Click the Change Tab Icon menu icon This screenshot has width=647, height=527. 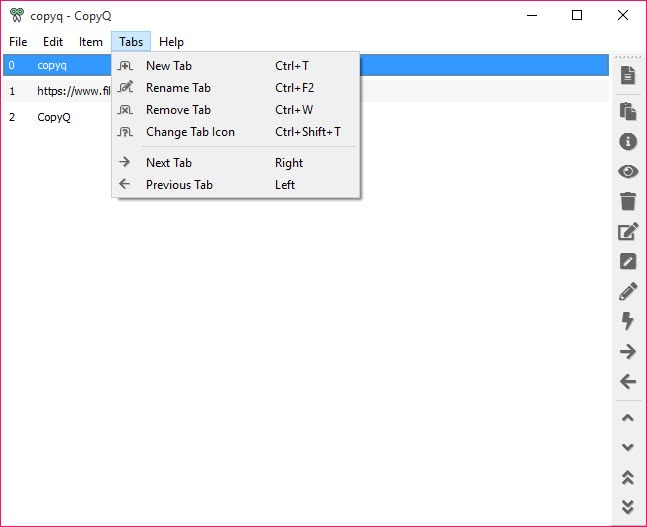pyautogui.click(x=125, y=132)
